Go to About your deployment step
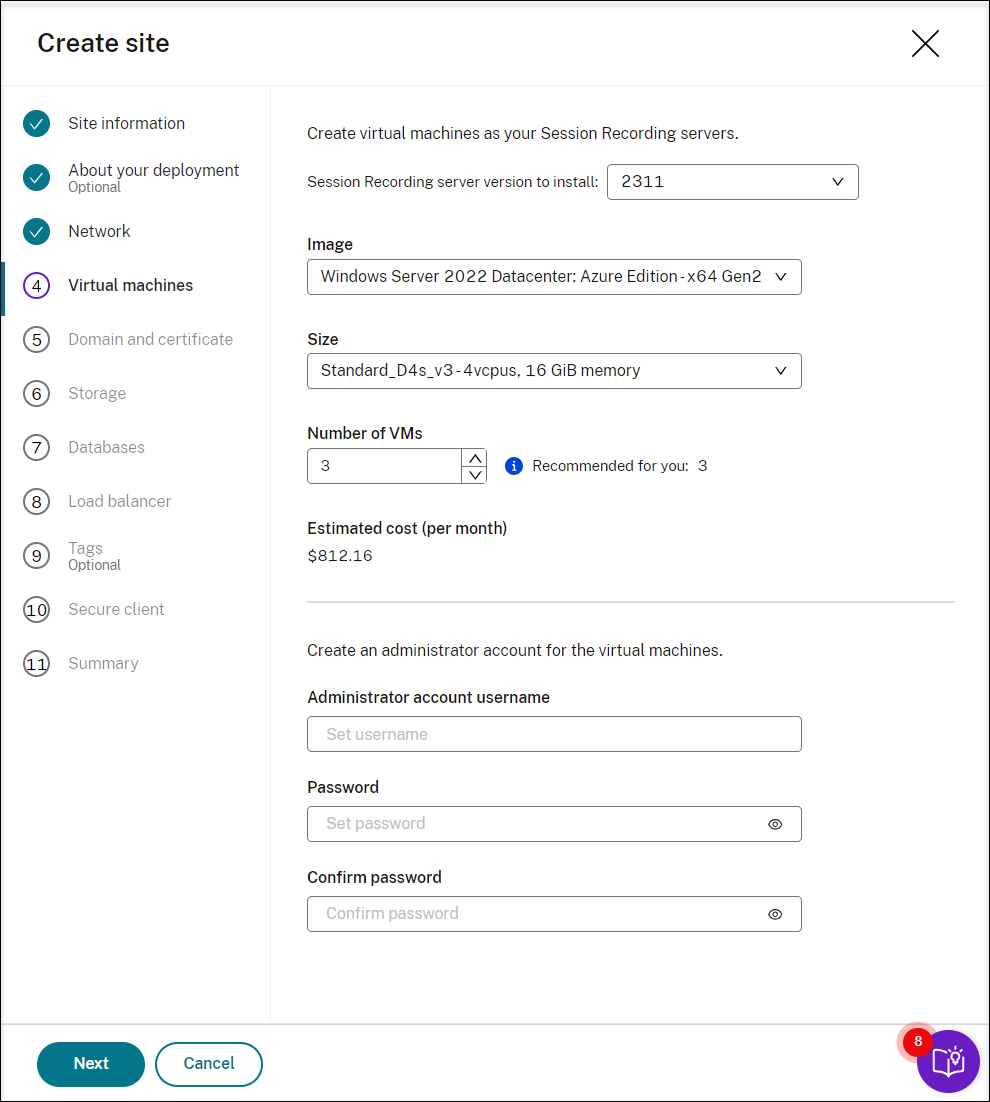Viewport: 990px width, 1102px height. [x=153, y=171]
